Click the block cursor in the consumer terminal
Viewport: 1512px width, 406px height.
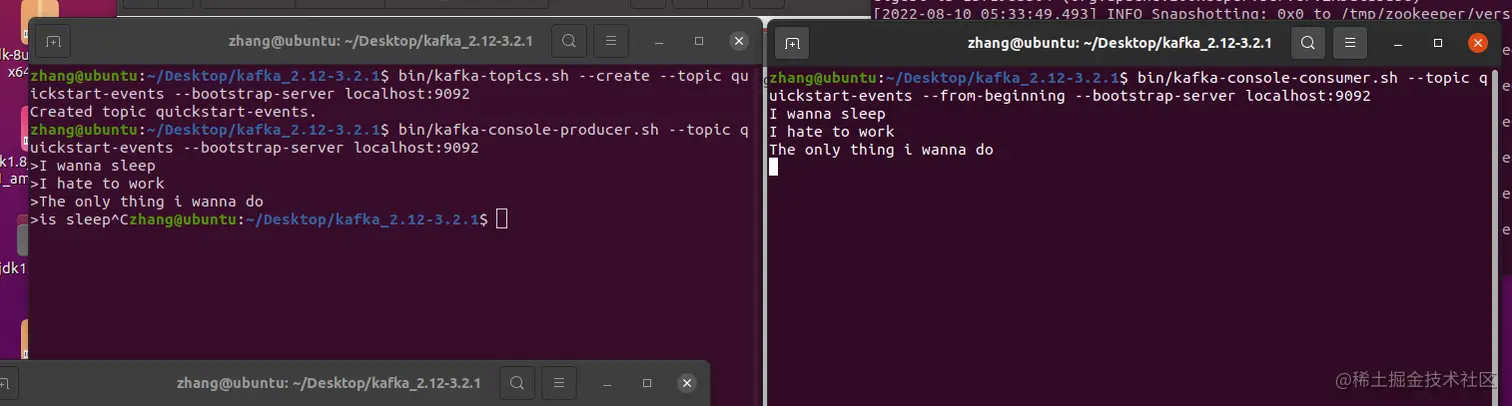point(773,167)
